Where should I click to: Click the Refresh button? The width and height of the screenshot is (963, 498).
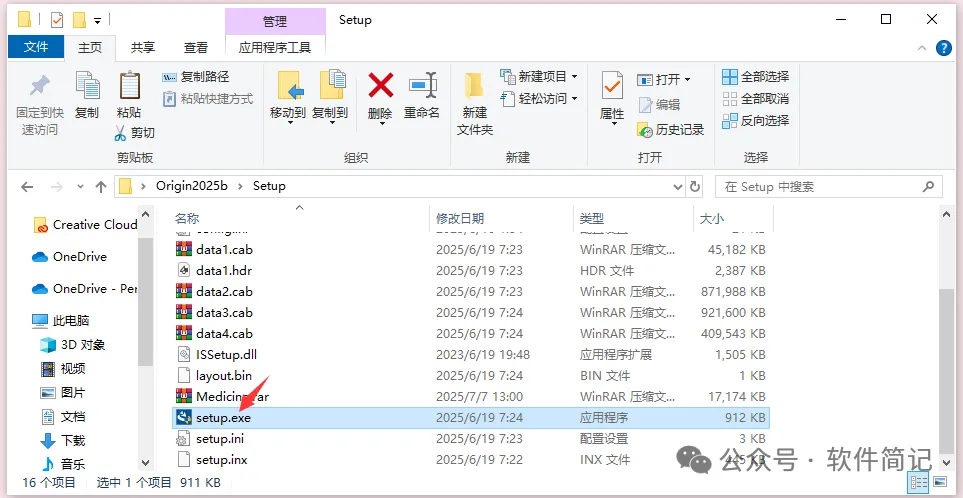pos(695,187)
